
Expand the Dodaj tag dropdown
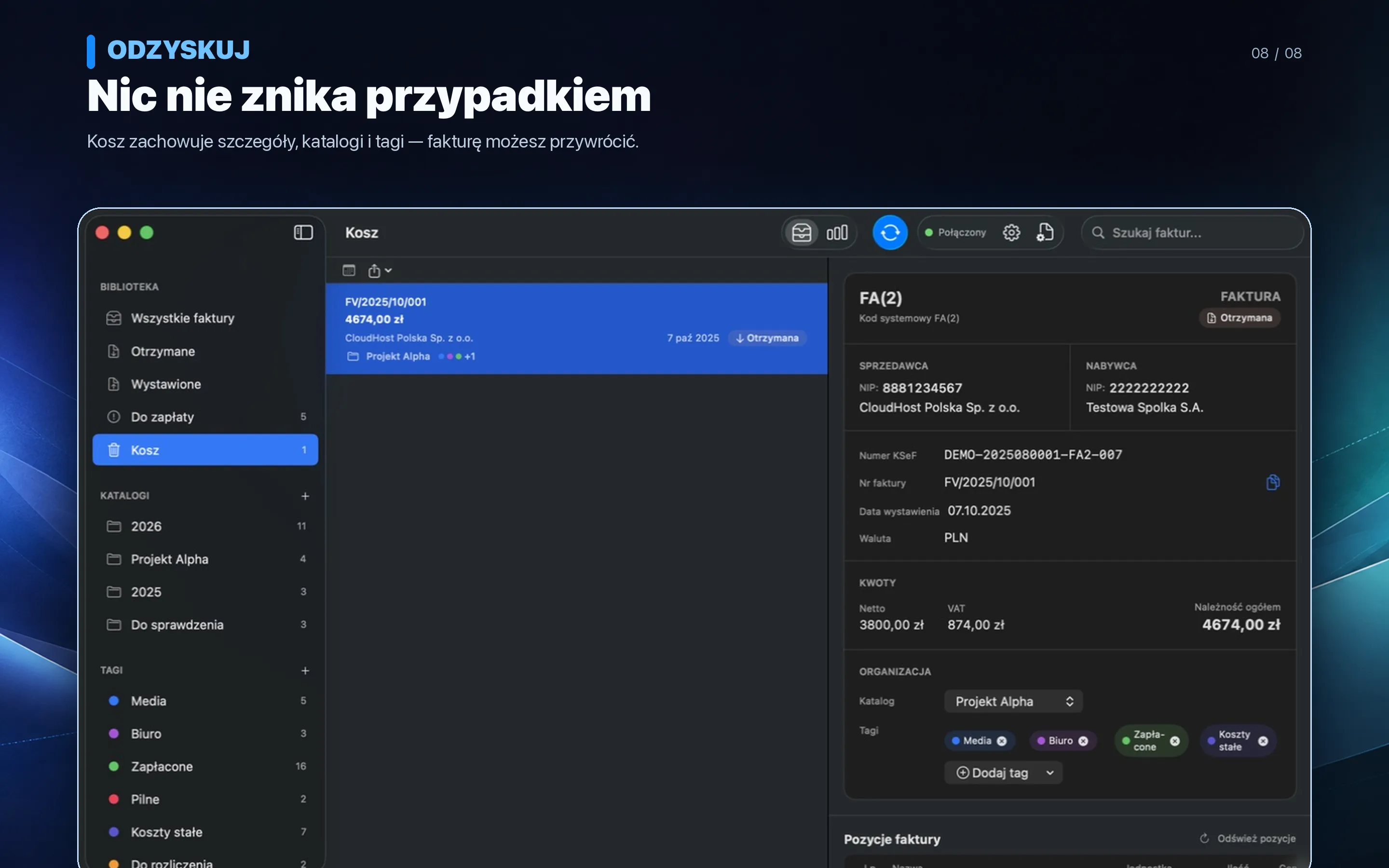point(1003,773)
